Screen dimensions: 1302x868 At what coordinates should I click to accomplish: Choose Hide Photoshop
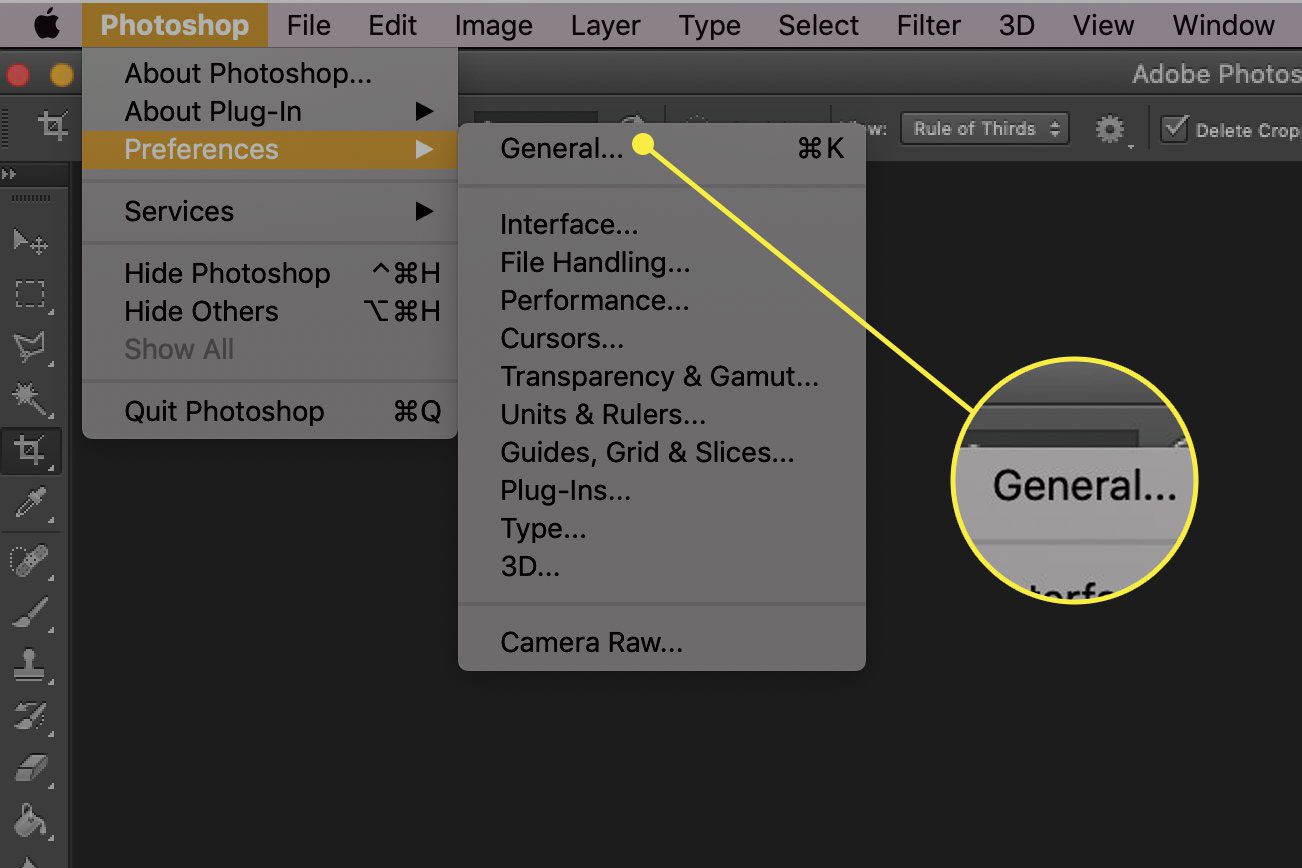[269, 273]
